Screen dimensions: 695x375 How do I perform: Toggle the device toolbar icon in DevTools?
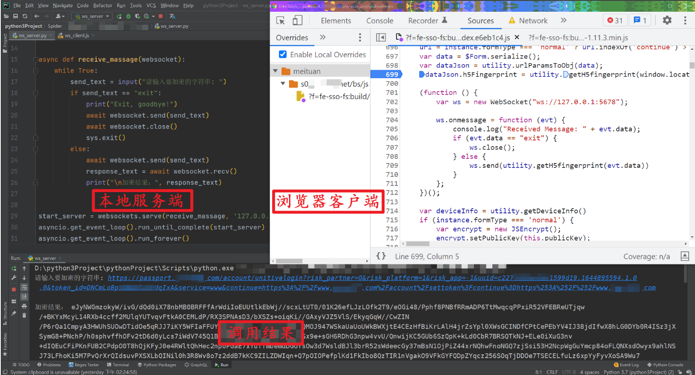(x=297, y=20)
